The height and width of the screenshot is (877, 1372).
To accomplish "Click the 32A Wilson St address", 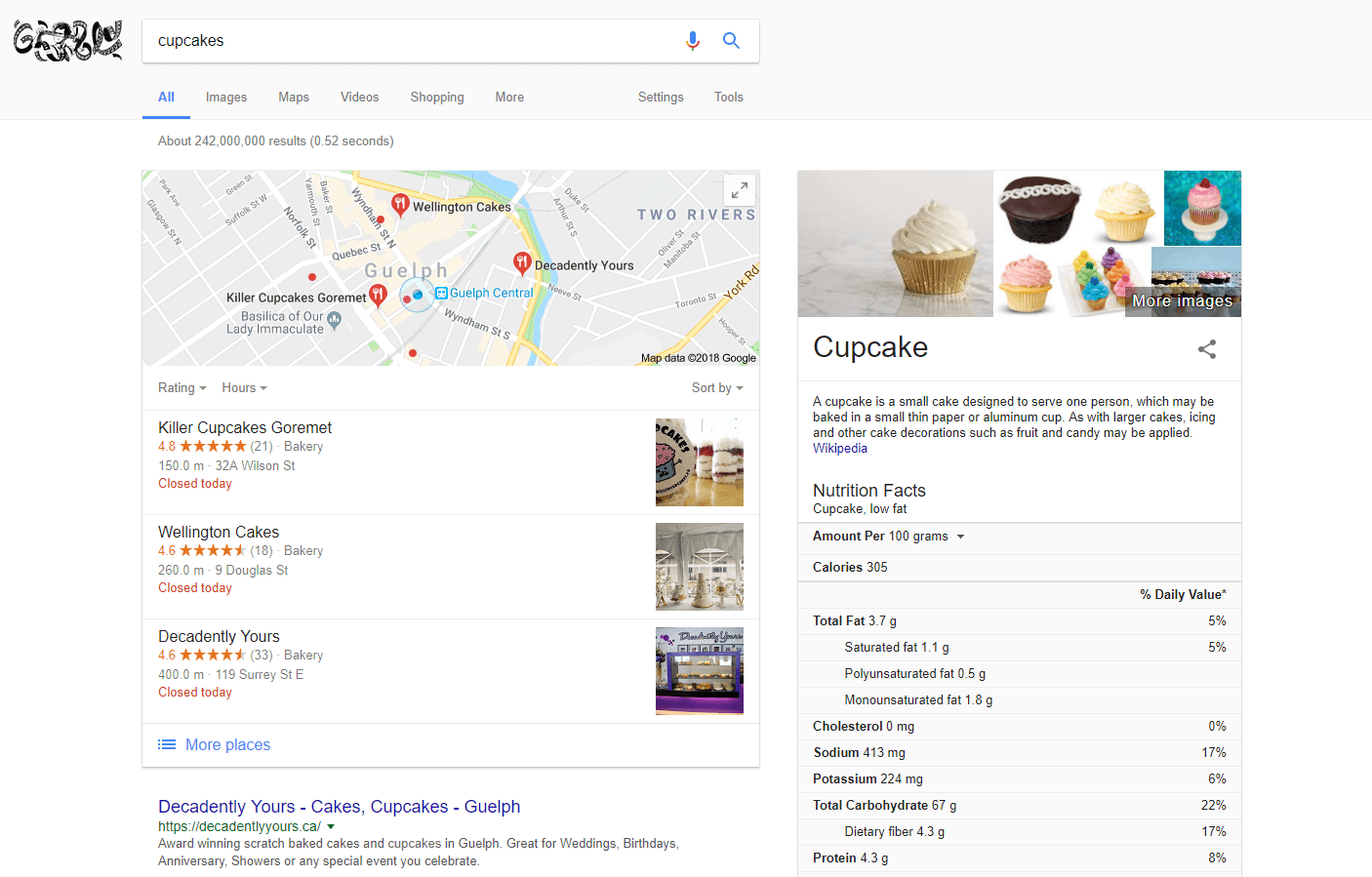I will 255,465.
